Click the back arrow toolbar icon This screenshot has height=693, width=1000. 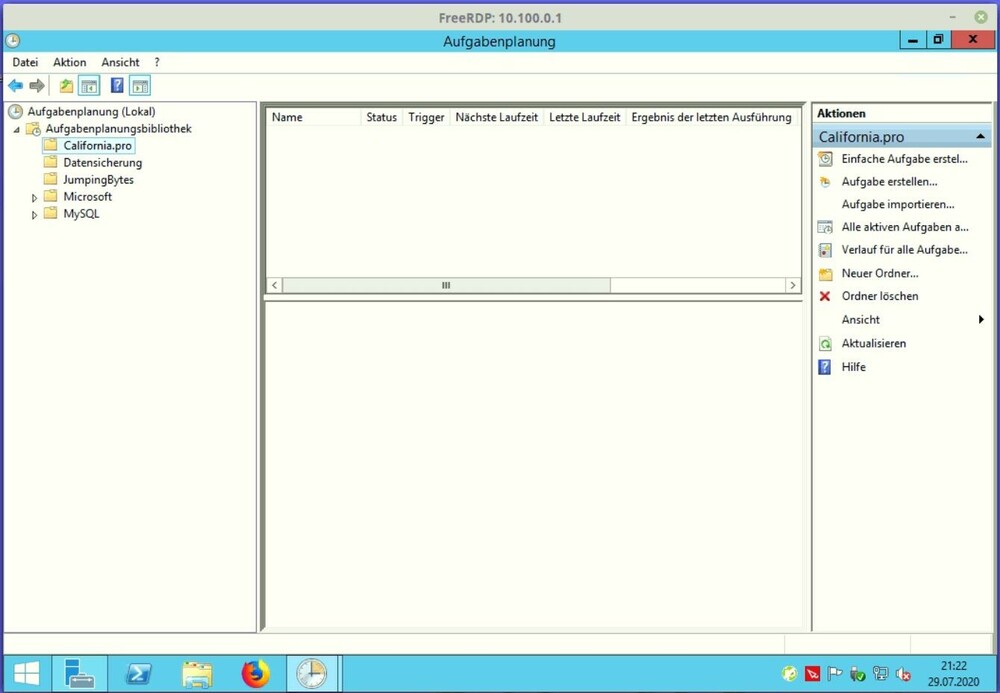15,86
